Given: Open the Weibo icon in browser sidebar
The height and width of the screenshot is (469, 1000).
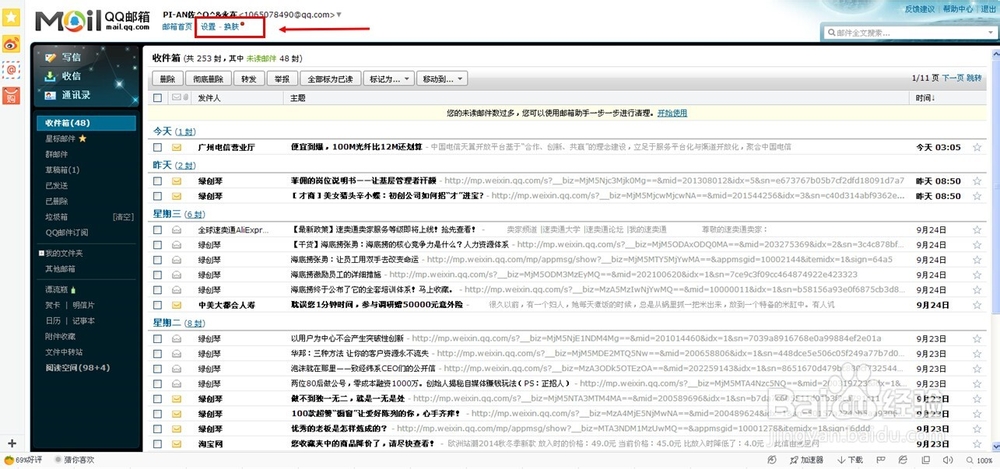Looking at the screenshot, I should 11,43.
